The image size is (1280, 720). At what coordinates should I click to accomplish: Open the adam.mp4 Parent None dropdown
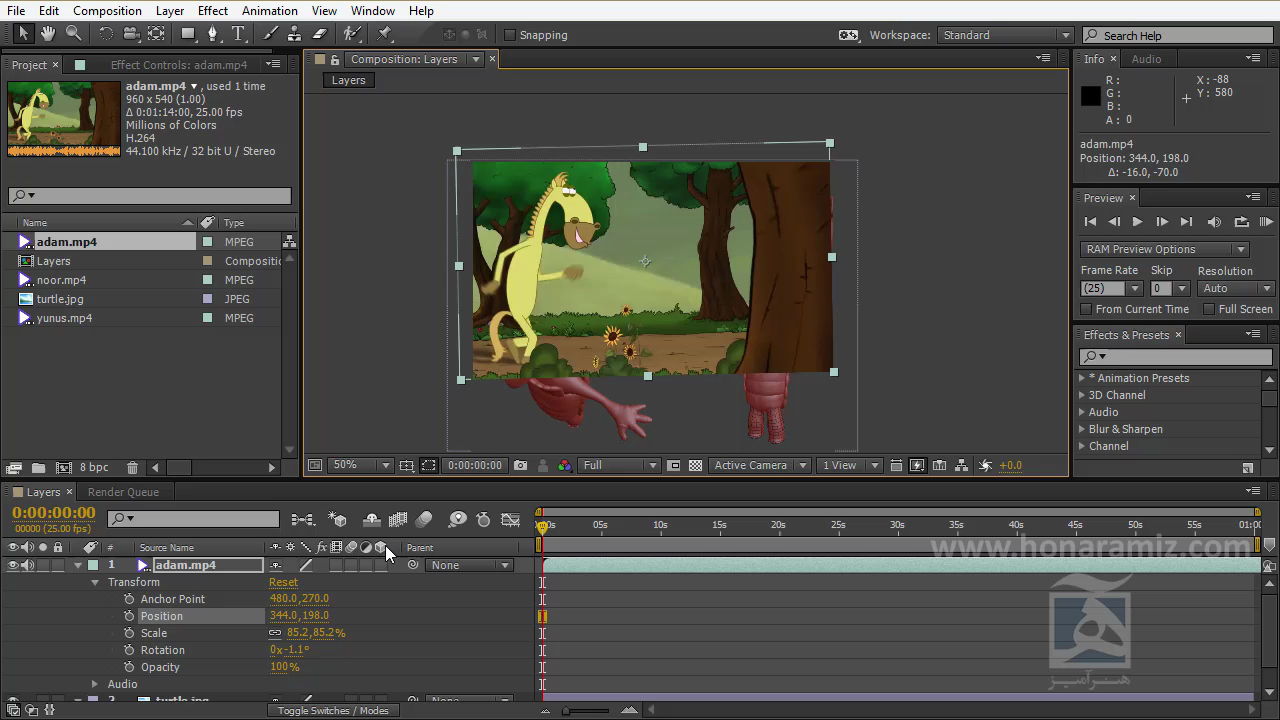470,565
